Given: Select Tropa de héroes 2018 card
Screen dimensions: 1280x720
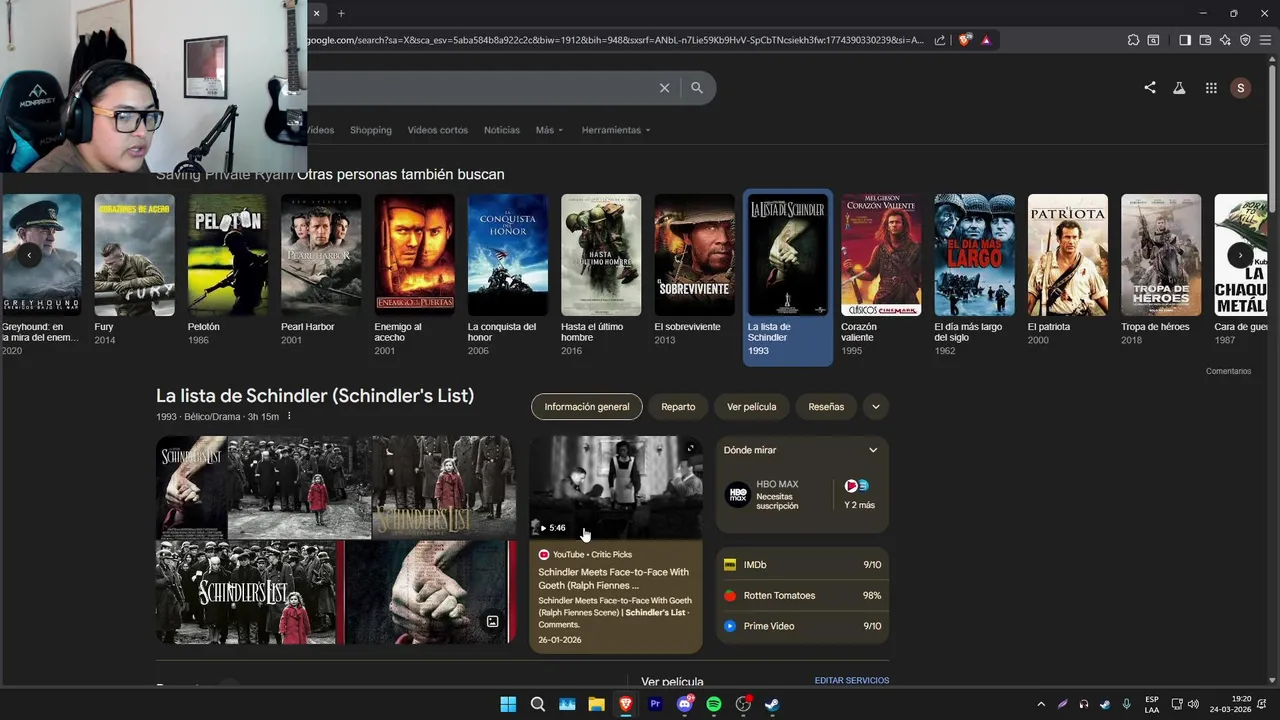Looking at the screenshot, I should (1161, 270).
